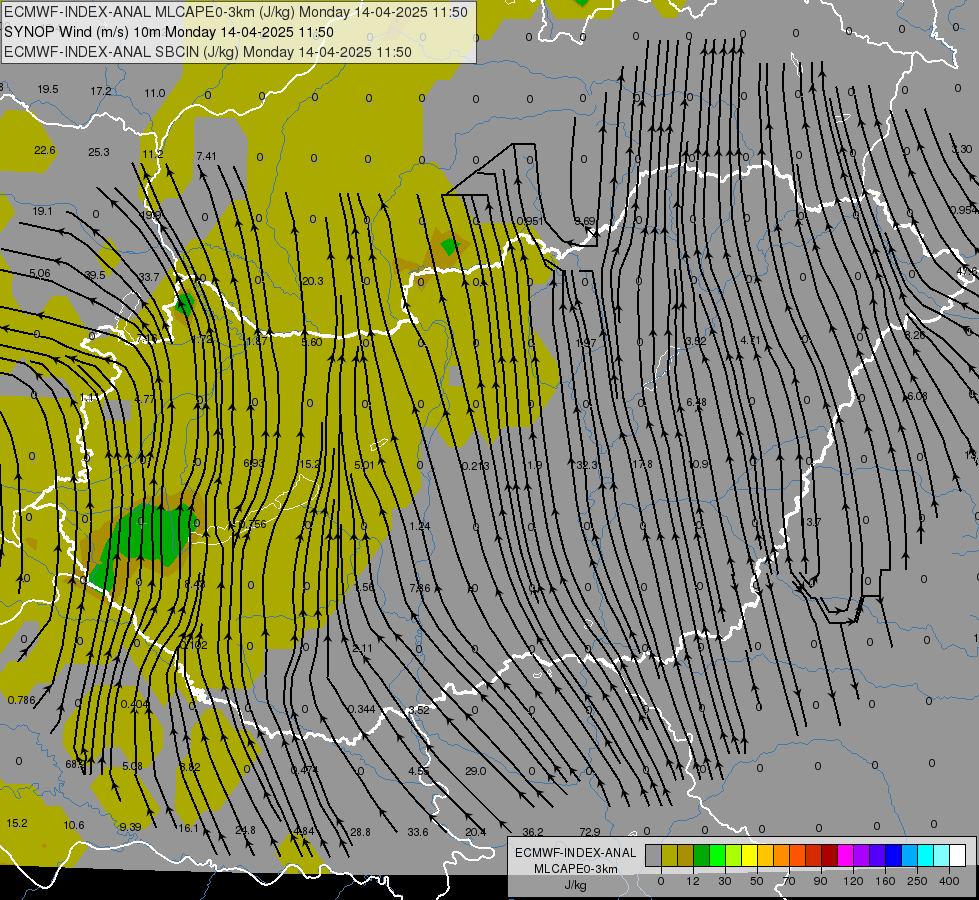Pick the pure blue legend swatch
The width and height of the screenshot is (979, 900).
[893, 856]
